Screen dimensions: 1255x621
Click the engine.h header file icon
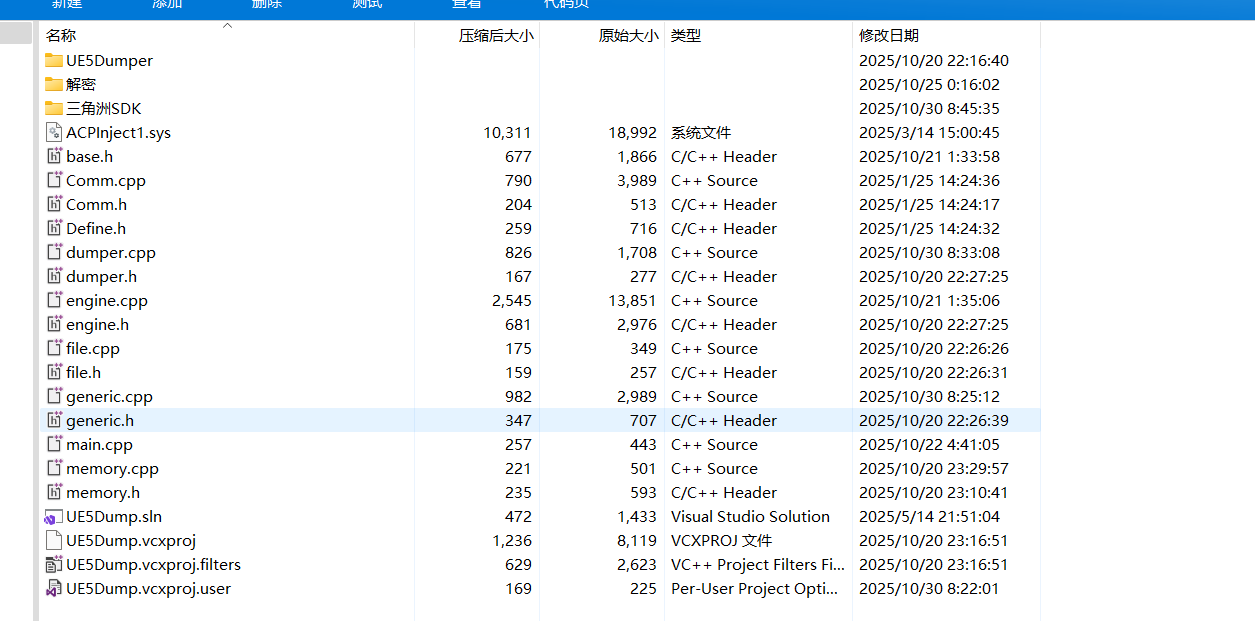pyautogui.click(x=55, y=324)
